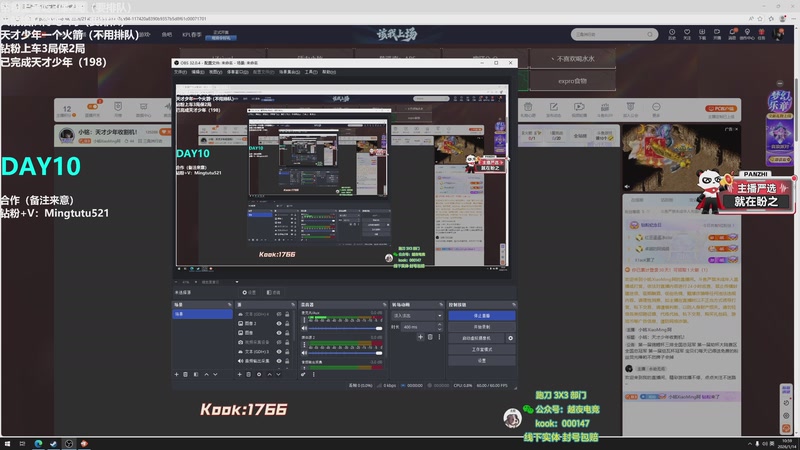Open video playback icon in streamer toolbar

579,109
